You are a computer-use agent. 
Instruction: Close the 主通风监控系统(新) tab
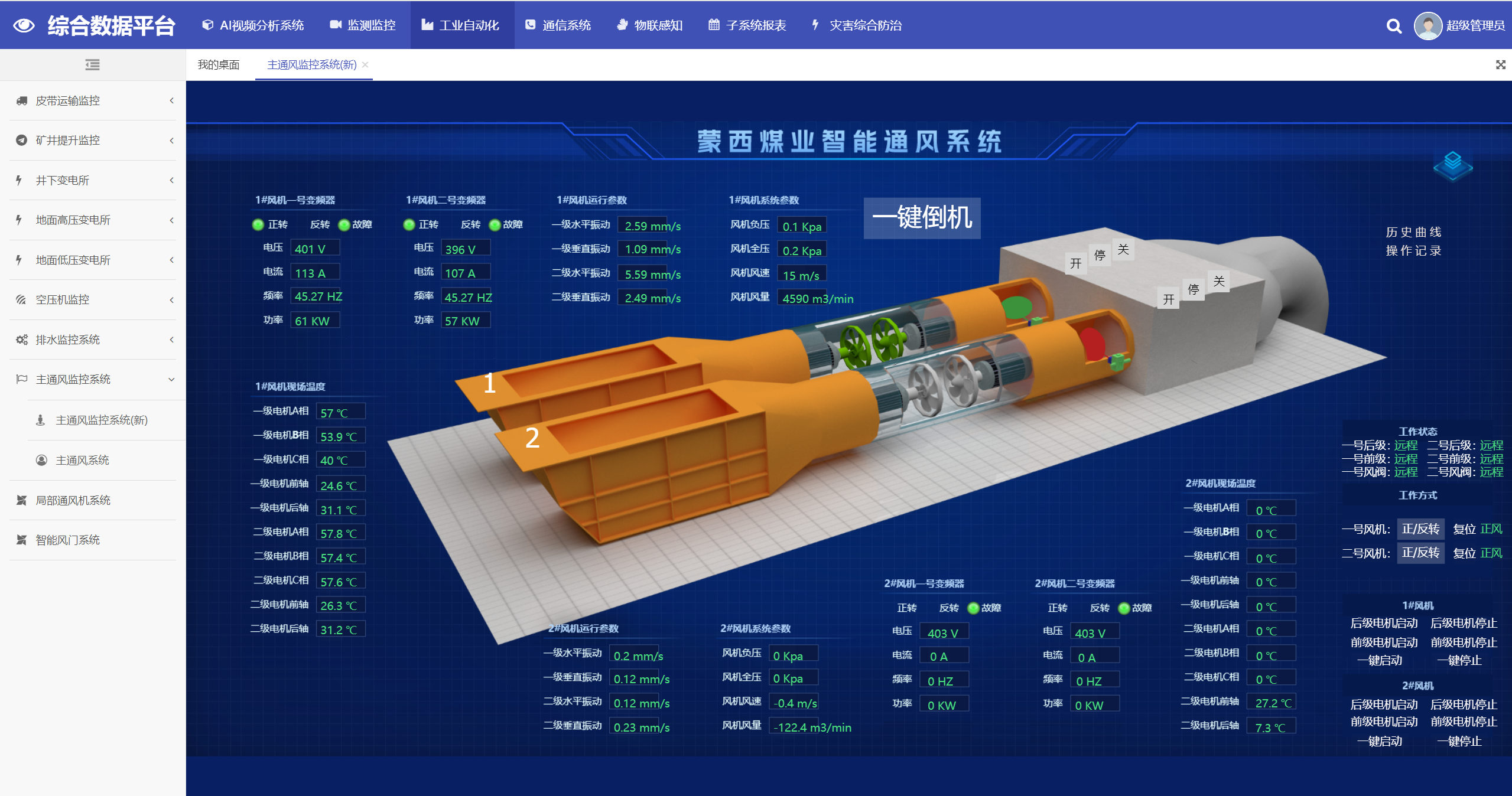tap(366, 65)
